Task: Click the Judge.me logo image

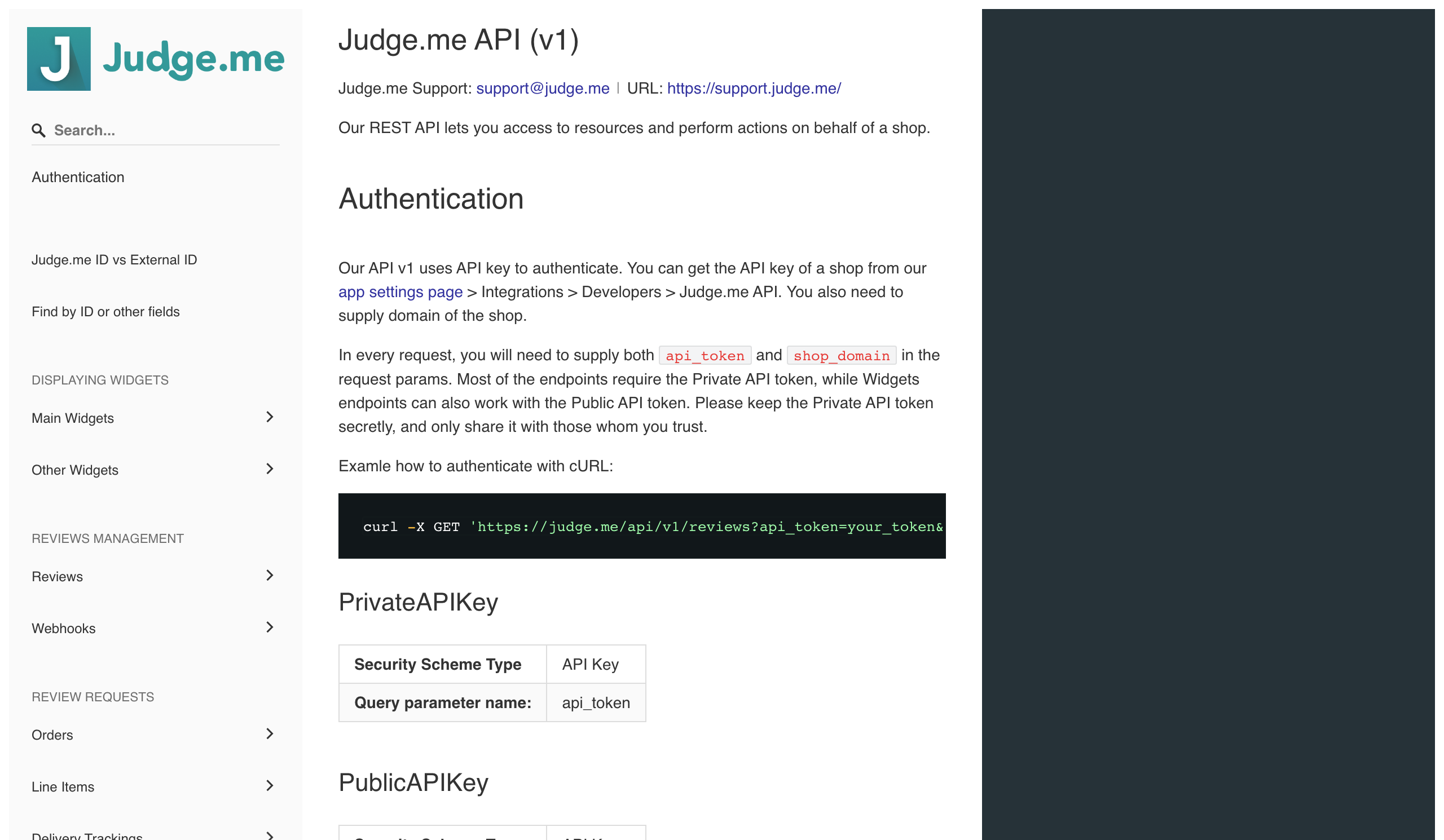Action: pos(155,59)
